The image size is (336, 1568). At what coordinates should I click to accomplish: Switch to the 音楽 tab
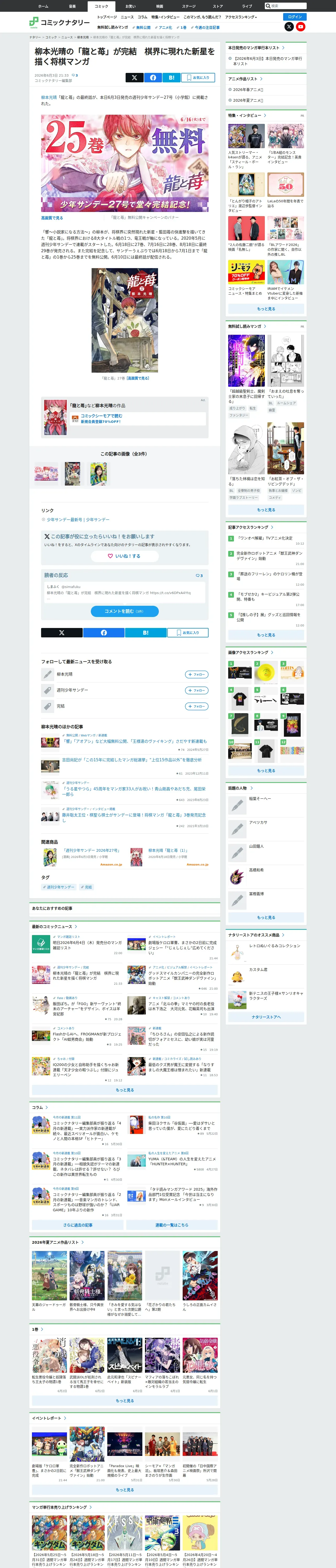coord(72,6)
